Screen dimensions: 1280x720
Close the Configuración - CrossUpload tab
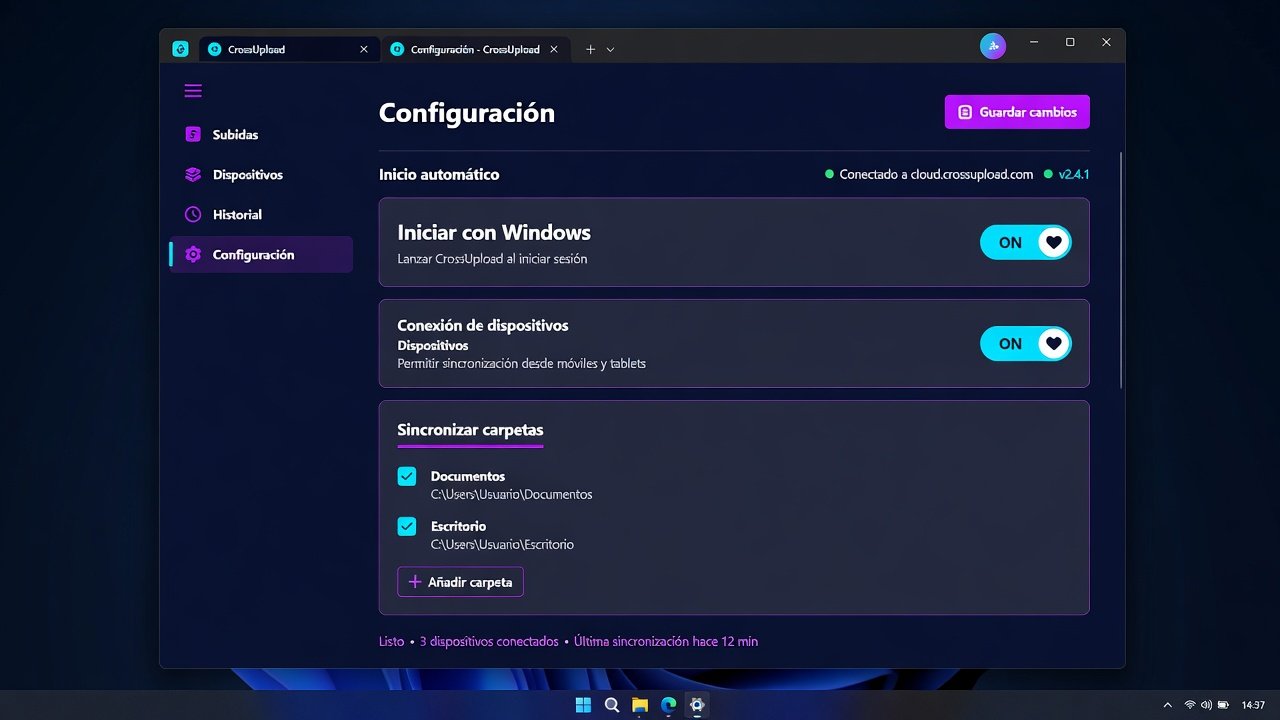[554, 49]
